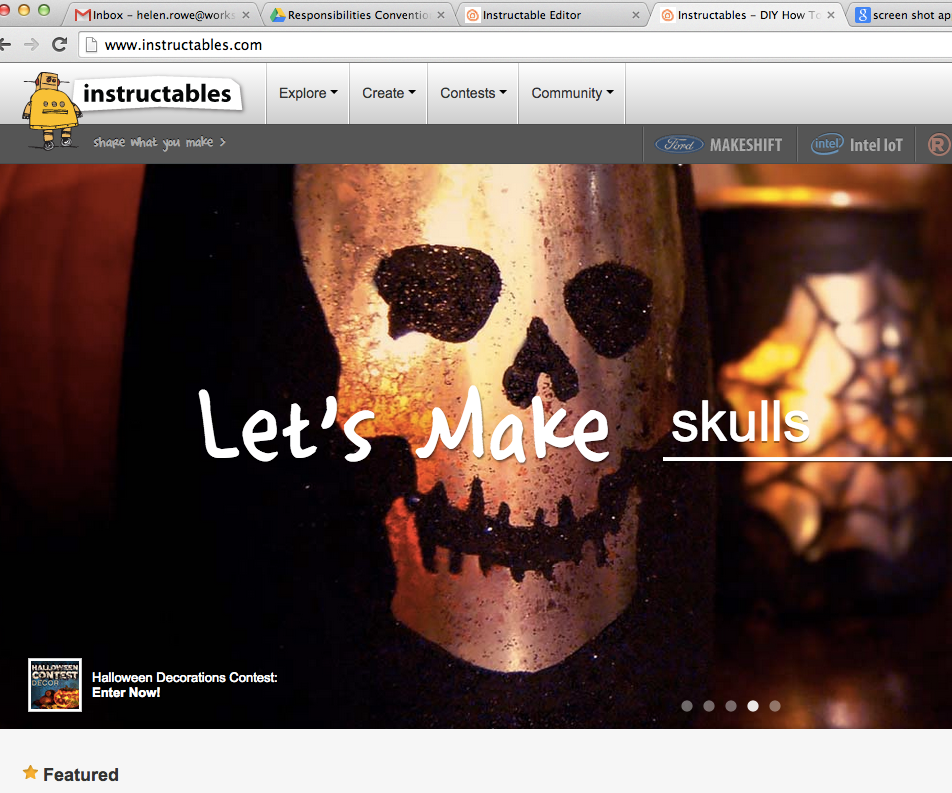Go back to the previous page
The image size is (952, 793).
(x=10, y=44)
